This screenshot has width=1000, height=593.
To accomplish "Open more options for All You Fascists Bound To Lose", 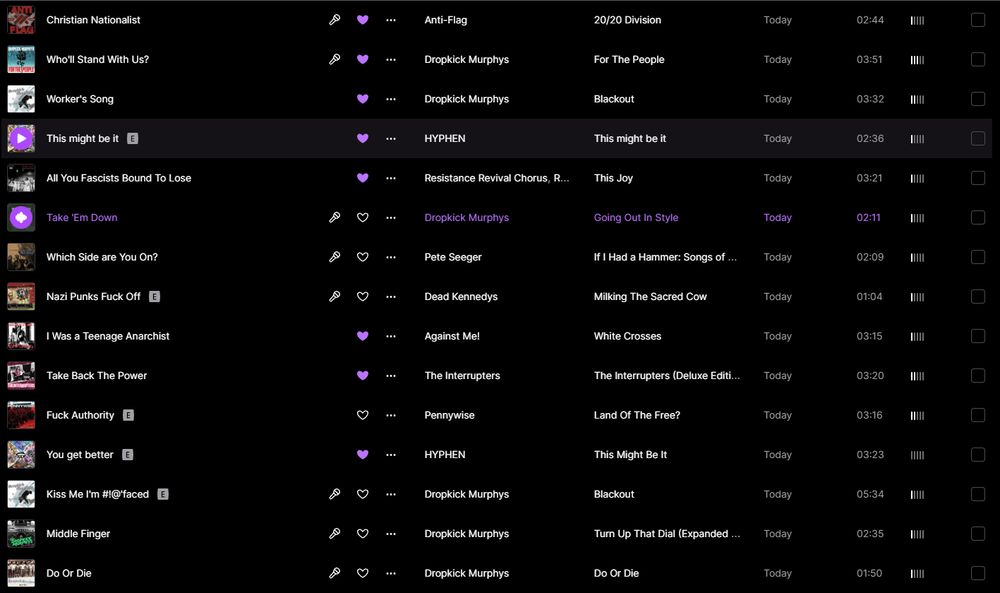I will 391,178.
